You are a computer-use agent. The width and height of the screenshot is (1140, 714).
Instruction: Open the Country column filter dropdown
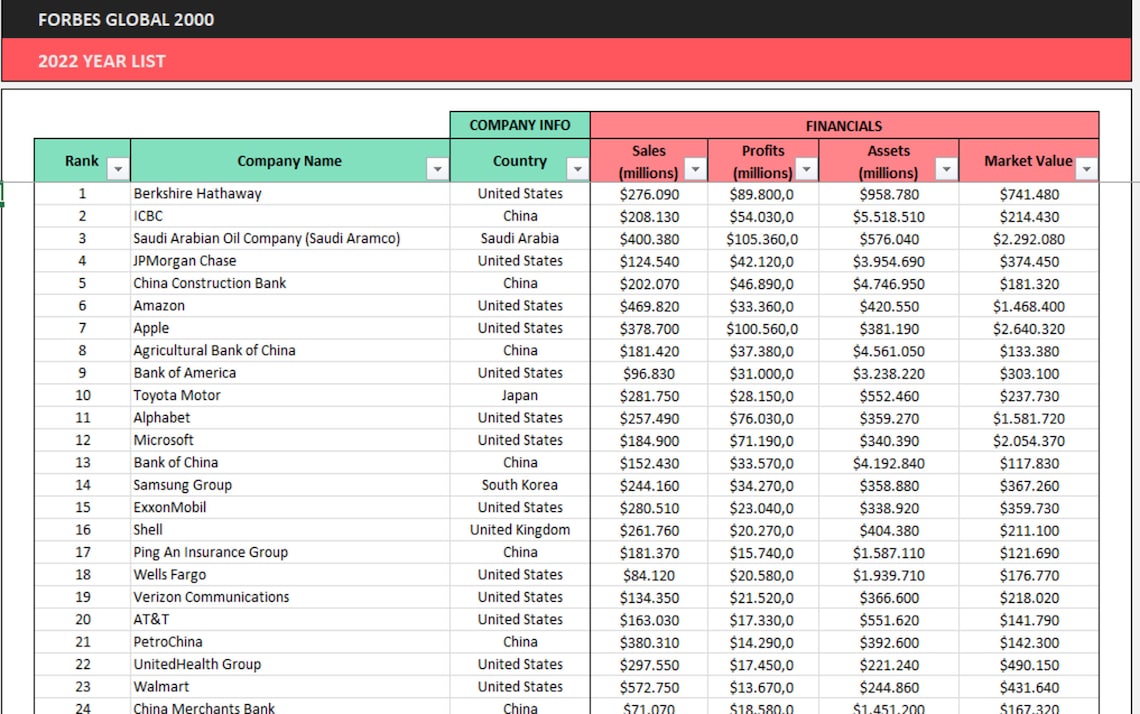pyautogui.click(x=578, y=168)
